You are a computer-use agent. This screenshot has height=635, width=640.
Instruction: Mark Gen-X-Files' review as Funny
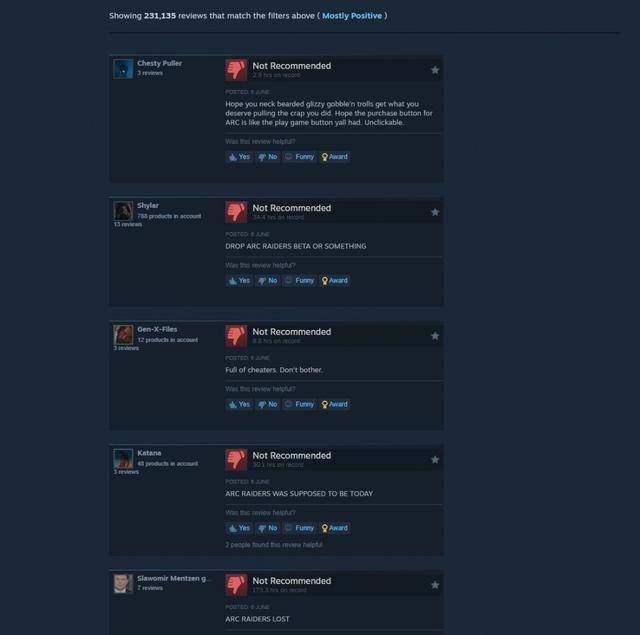[x=300, y=404]
